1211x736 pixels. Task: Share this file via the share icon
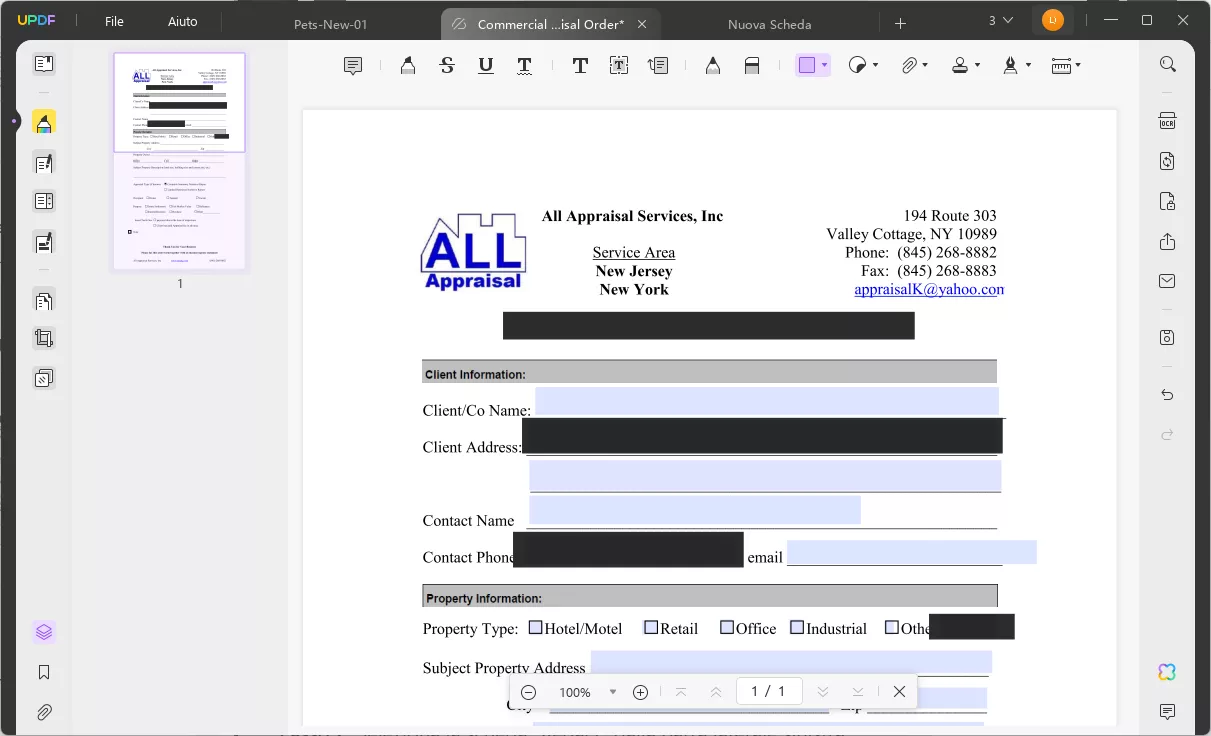[1167, 242]
